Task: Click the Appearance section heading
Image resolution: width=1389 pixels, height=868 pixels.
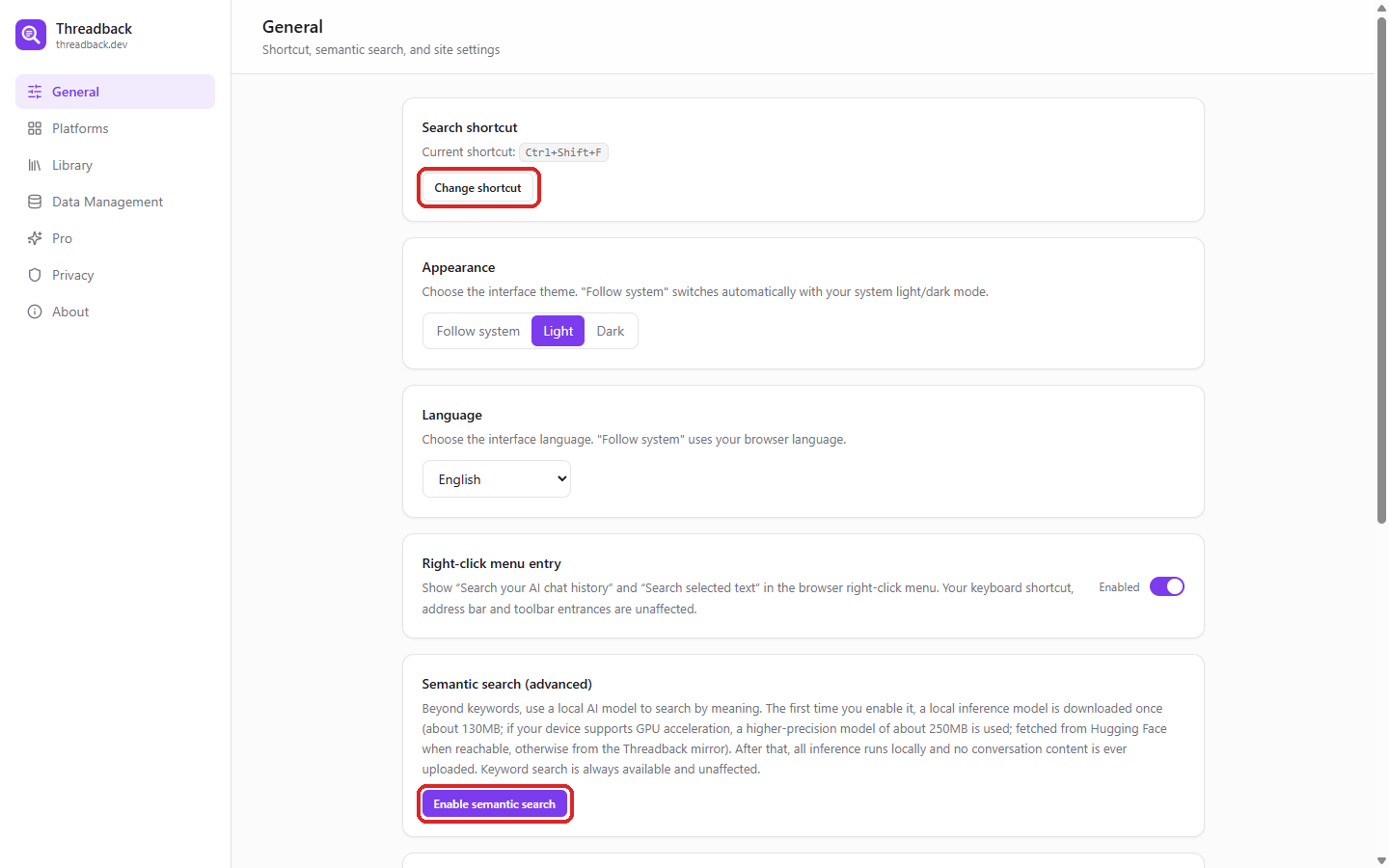Action: (x=458, y=267)
